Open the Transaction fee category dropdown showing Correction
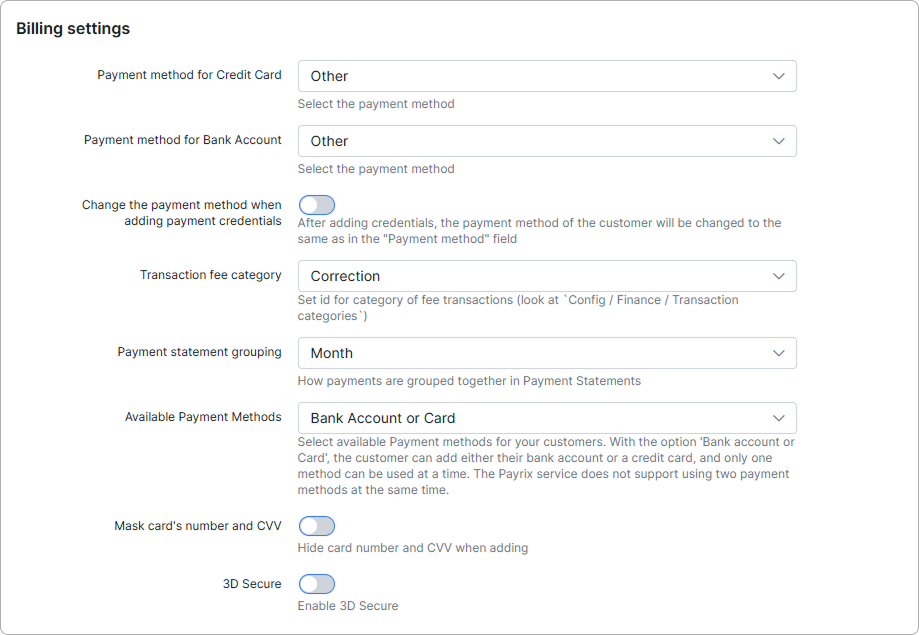919x635 pixels. coord(546,276)
